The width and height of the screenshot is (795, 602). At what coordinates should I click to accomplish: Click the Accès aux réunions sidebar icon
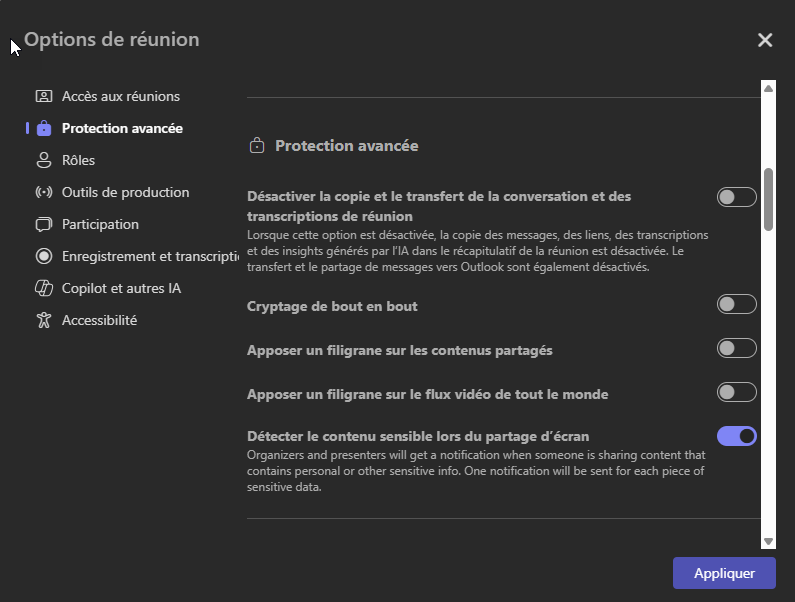pos(44,96)
